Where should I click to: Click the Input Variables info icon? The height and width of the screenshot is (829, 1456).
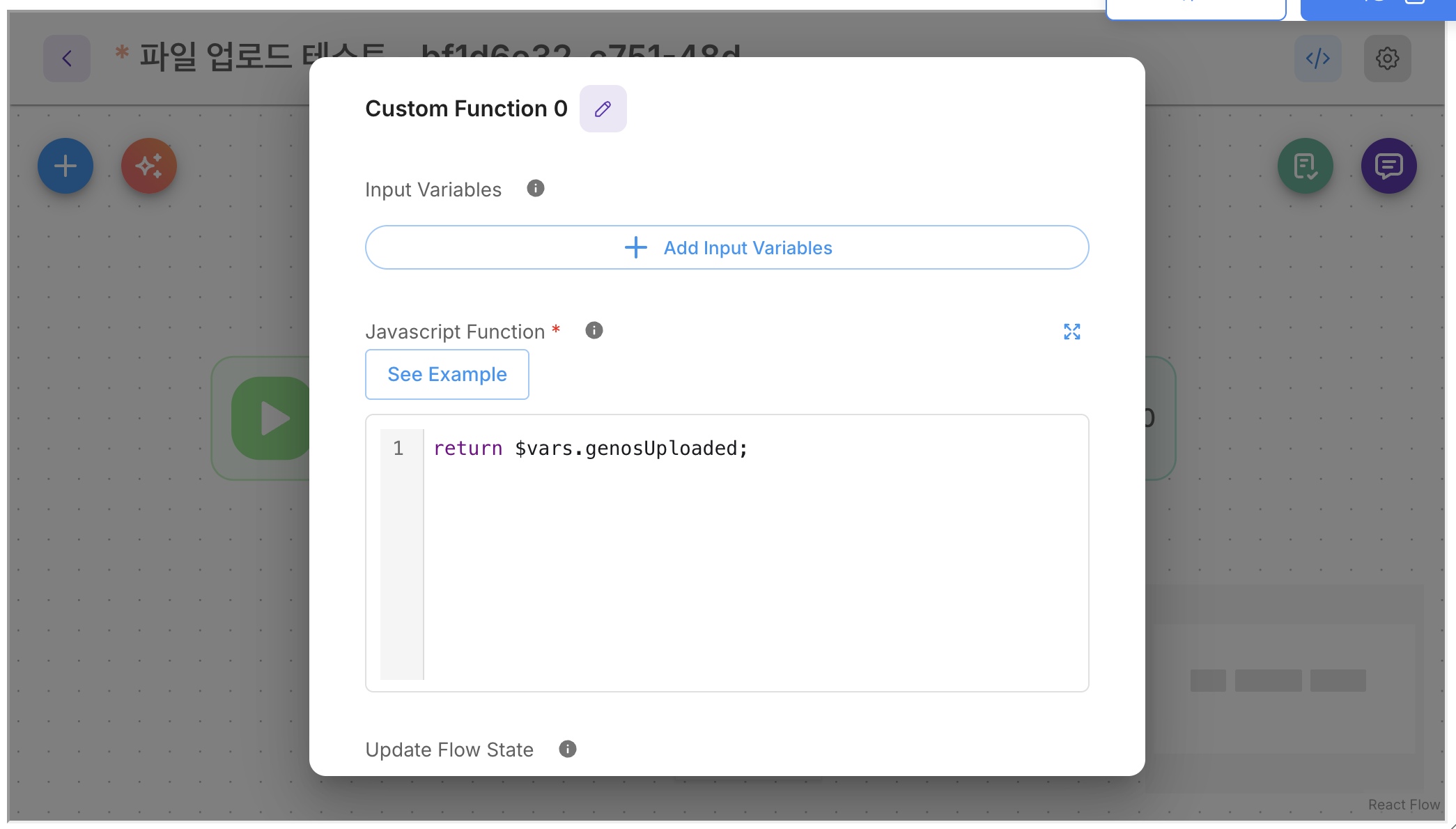click(535, 188)
